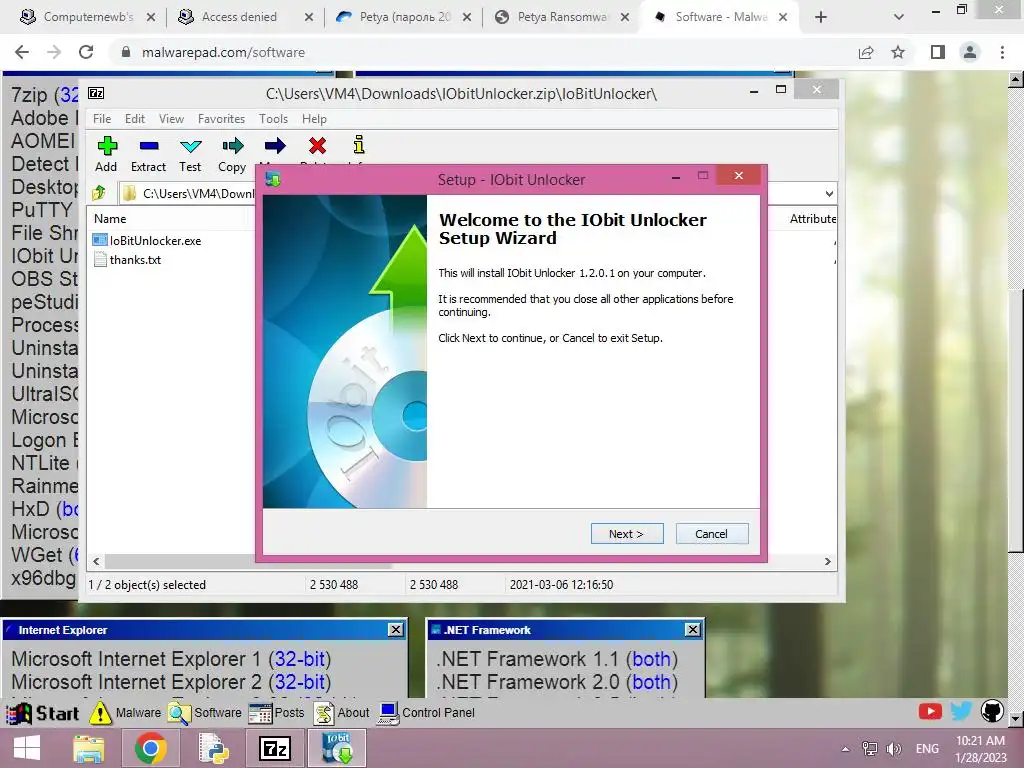Viewport: 1024px width, 768px height.
Task: Click the Extract icon in 7-Zip
Action: (149, 146)
